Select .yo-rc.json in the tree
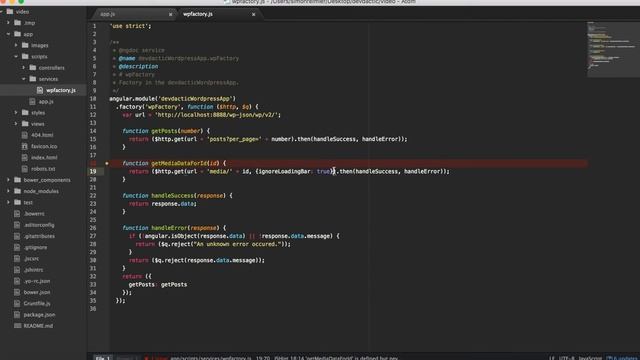Screen dimensions: 640x360 point(37,281)
